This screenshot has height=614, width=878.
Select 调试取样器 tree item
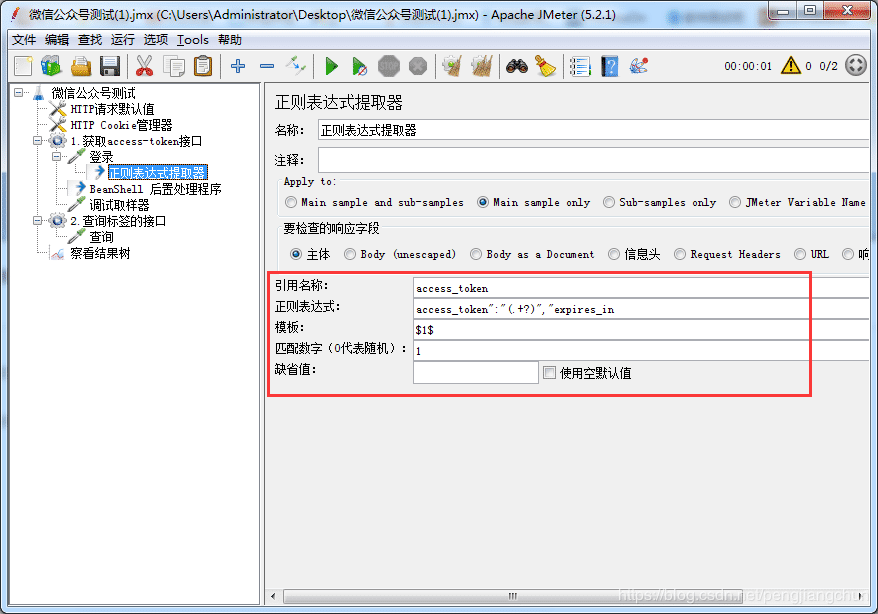point(119,205)
